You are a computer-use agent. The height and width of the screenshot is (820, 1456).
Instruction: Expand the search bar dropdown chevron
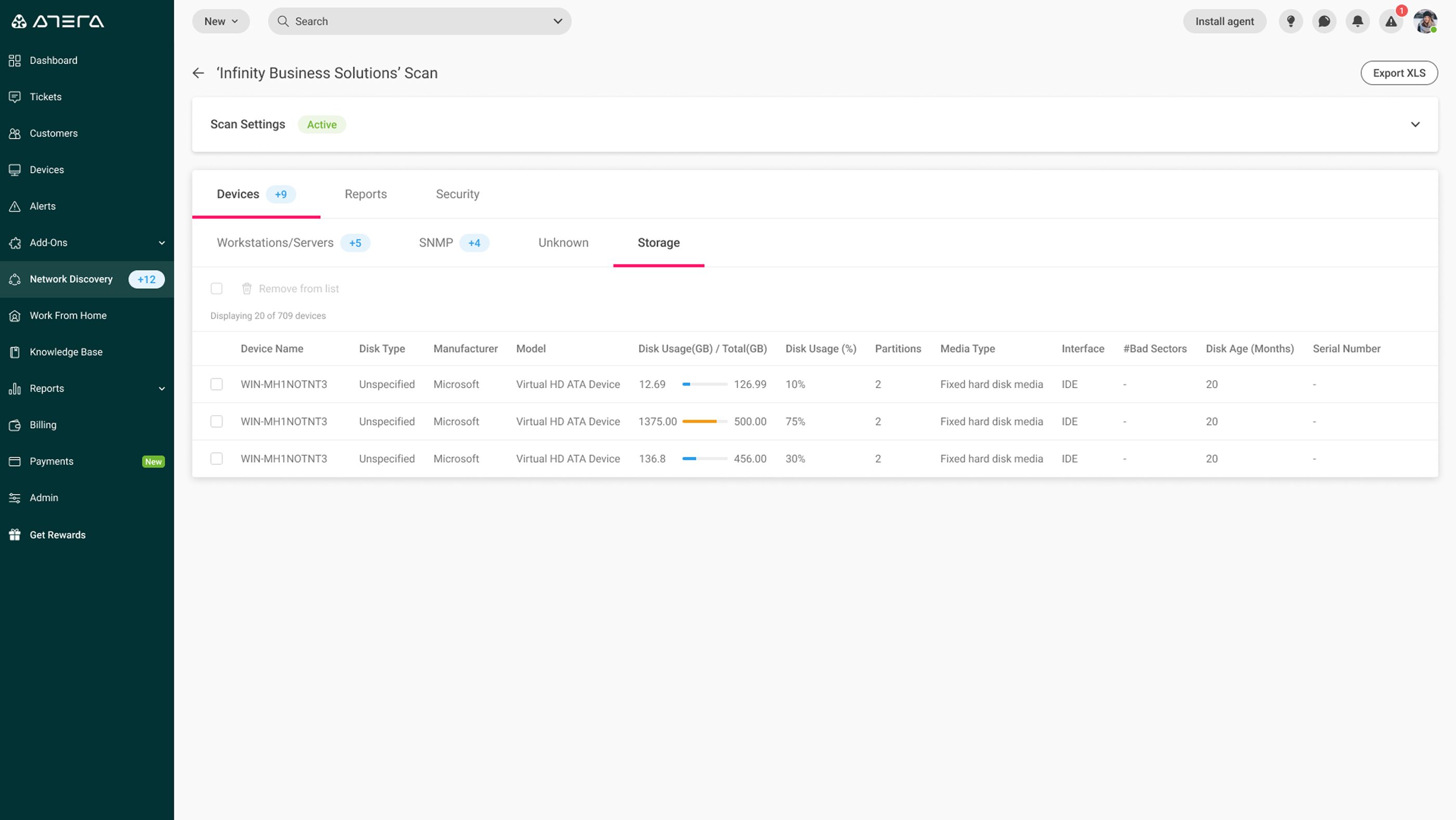(558, 21)
